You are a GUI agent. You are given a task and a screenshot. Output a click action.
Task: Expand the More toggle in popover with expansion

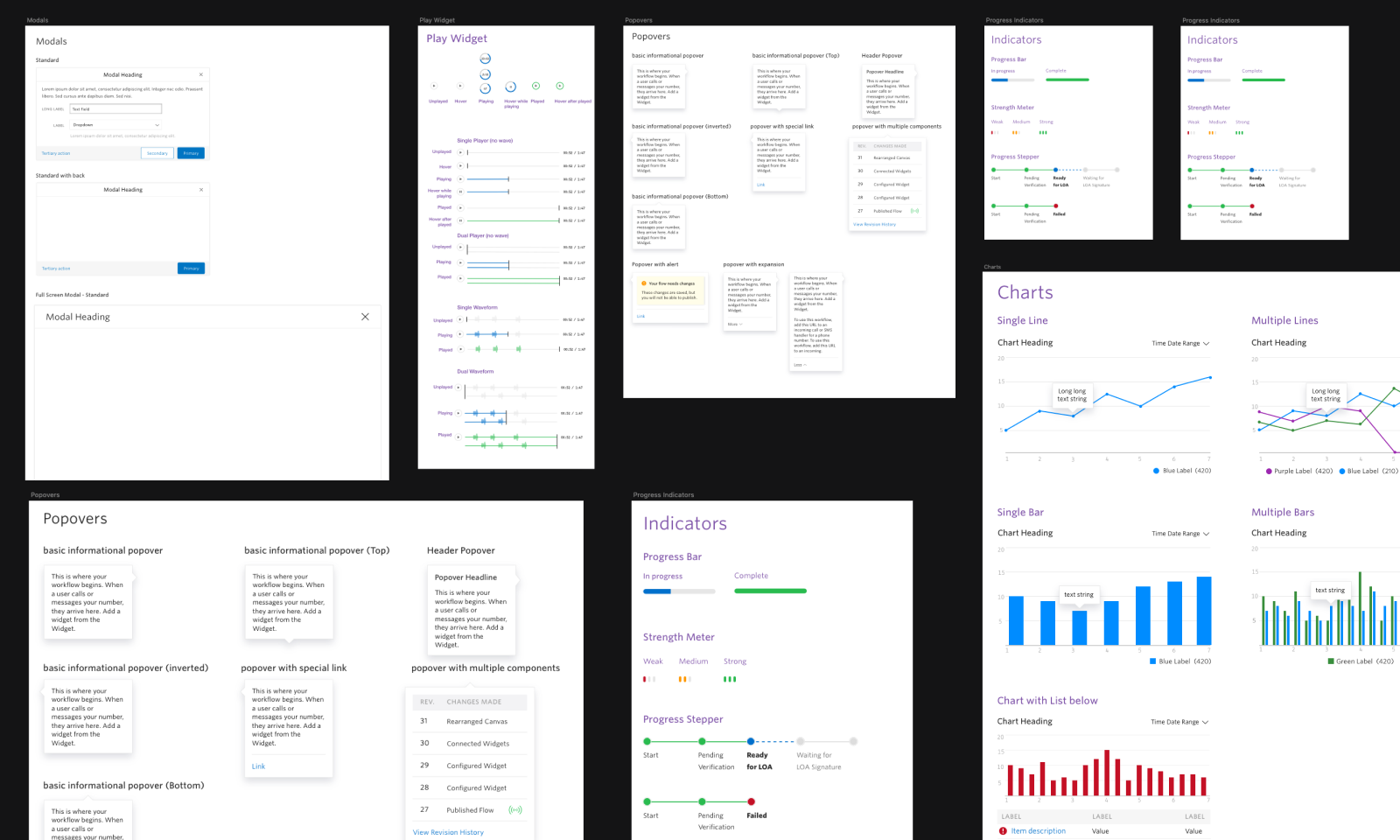[735, 325]
